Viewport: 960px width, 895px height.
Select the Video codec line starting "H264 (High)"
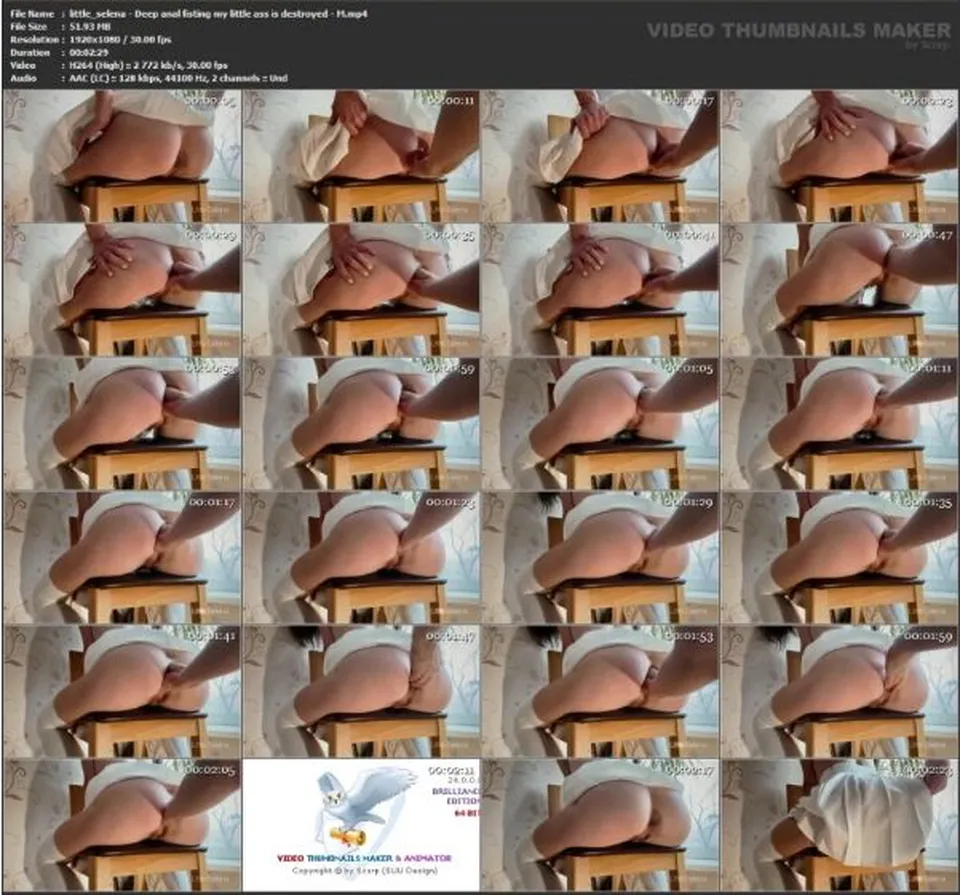[x=148, y=66]
